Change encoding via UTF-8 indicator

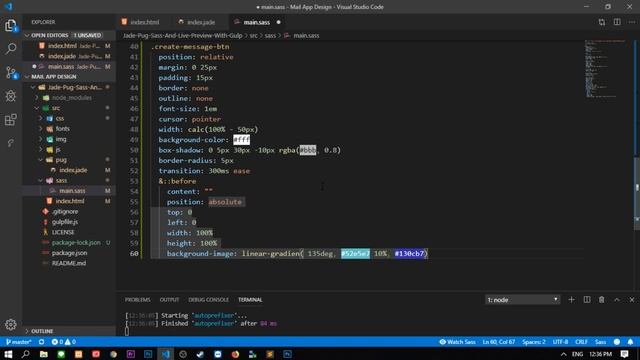click(x=560, y=342)
